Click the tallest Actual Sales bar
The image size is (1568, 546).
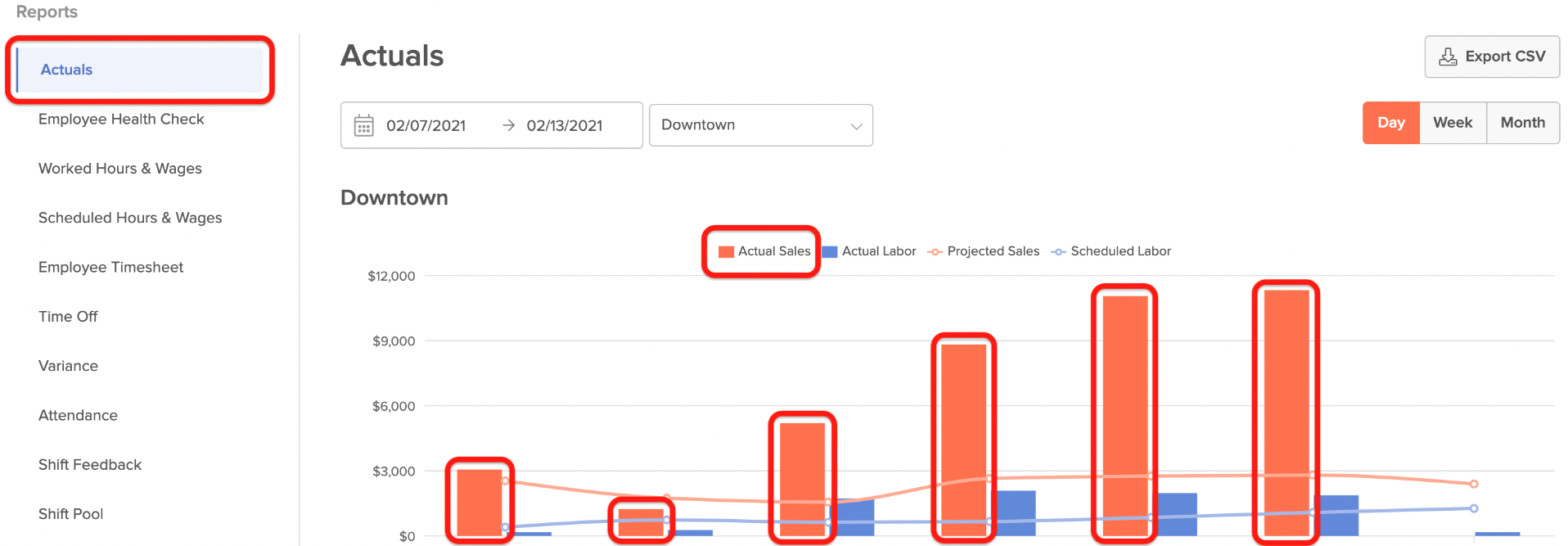1286,413
